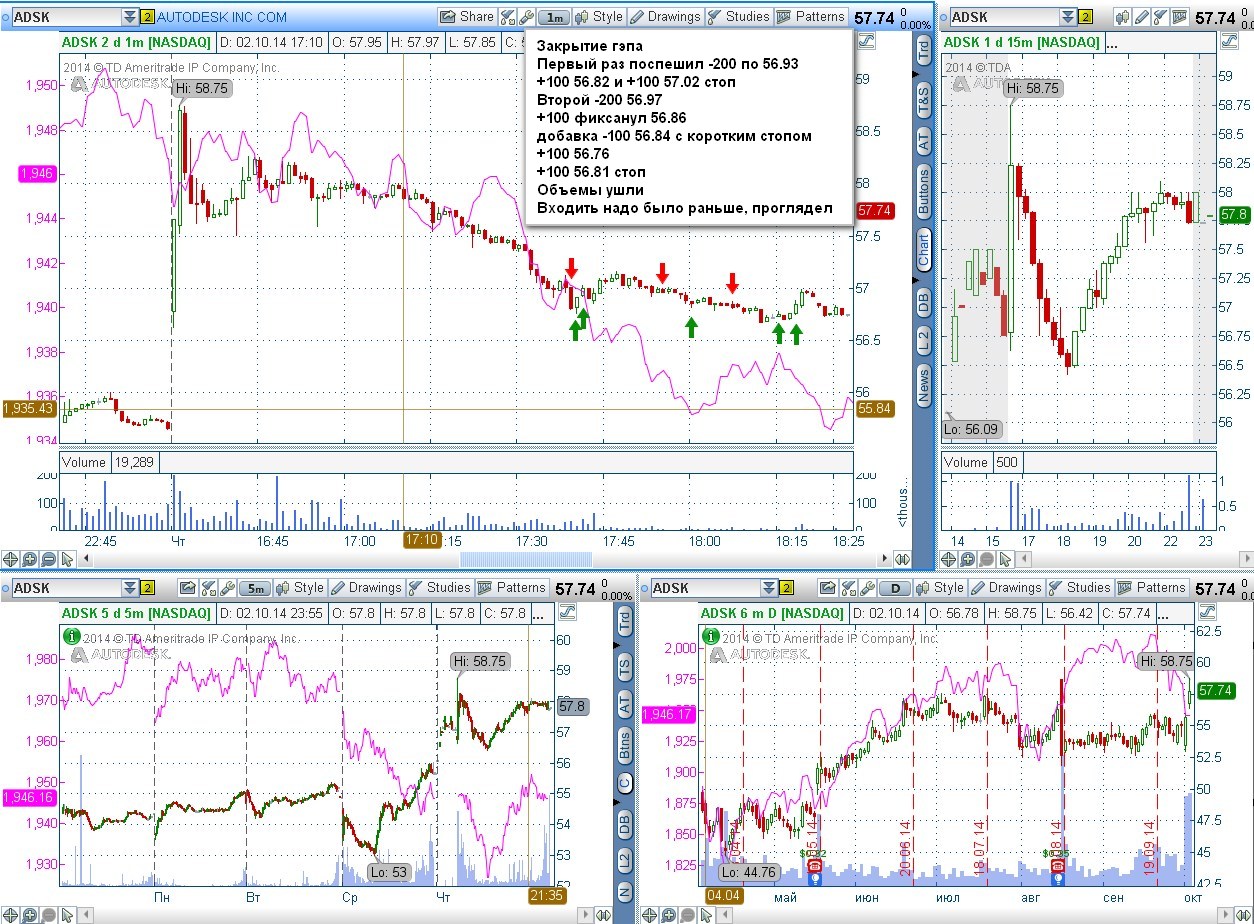Screen dimensions: 1254x924
Task: Open Drawings menu in 1m chart
Action: pos(665,16)
